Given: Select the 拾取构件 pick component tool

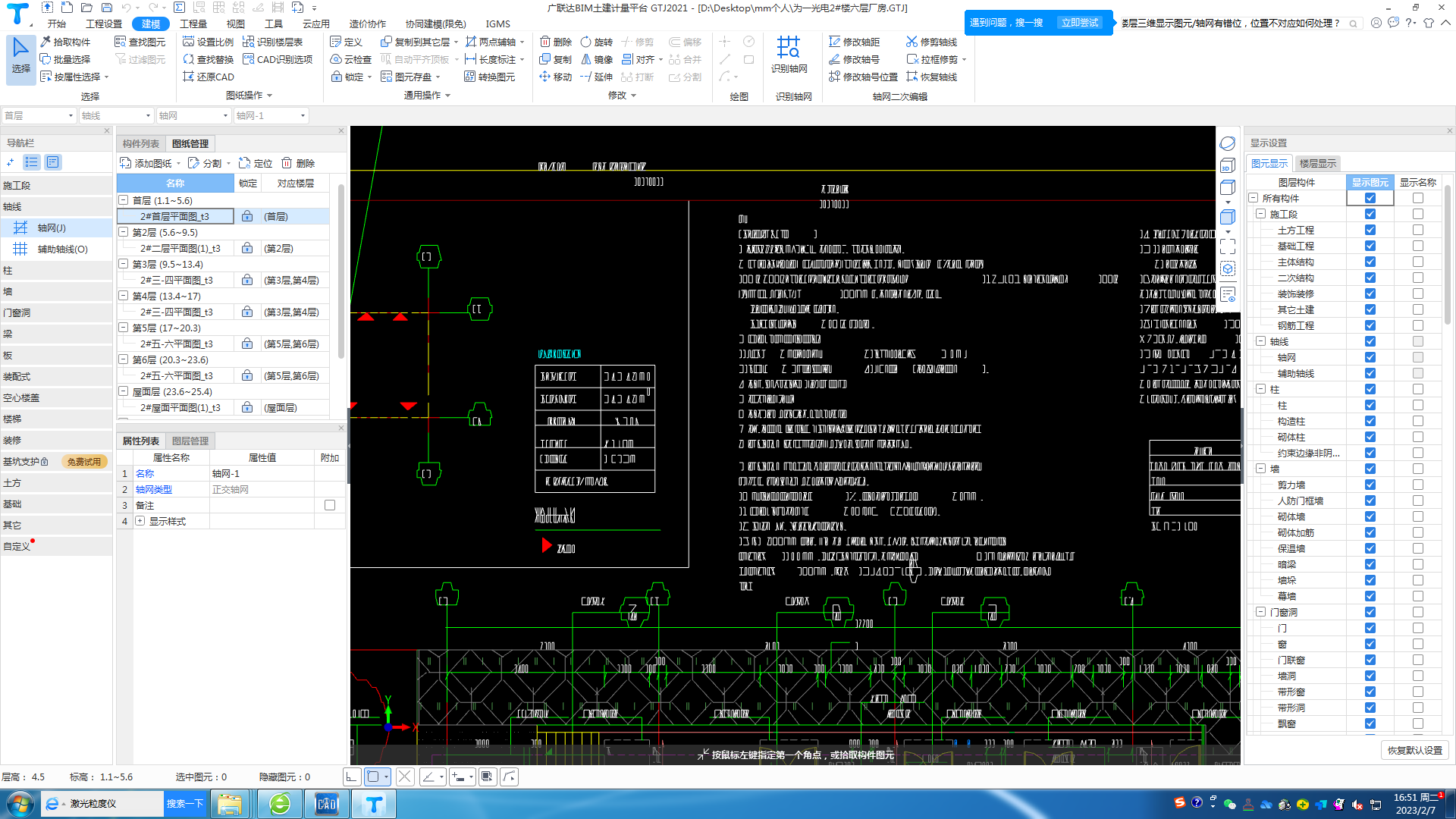Looking at the screenshot, I should pos(46,42).
